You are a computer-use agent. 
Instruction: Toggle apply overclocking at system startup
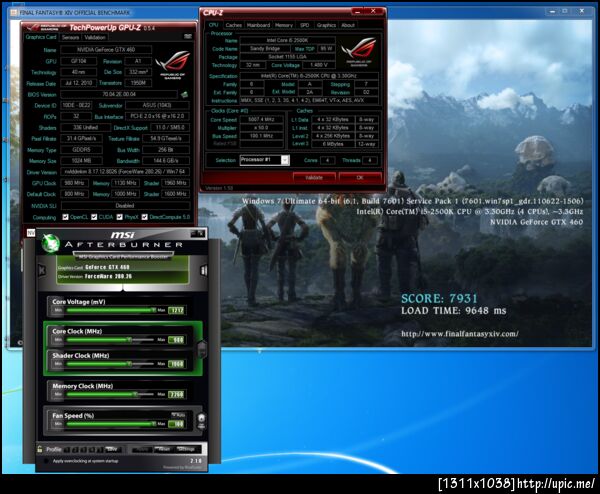click(46, 461)
